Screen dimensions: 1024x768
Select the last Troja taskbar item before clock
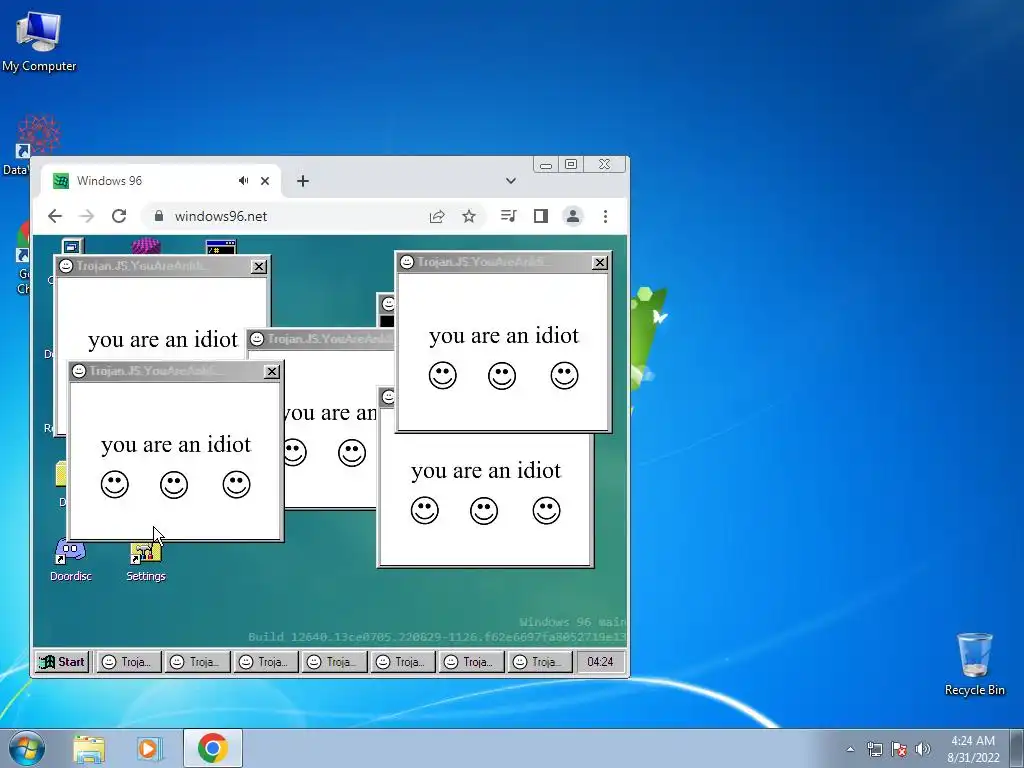[539, 662]
